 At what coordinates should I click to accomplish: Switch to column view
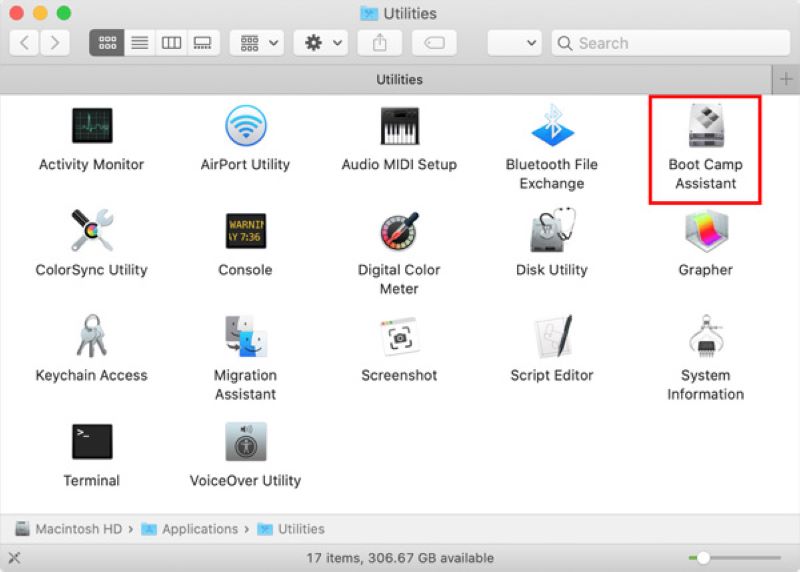[171, 42]
